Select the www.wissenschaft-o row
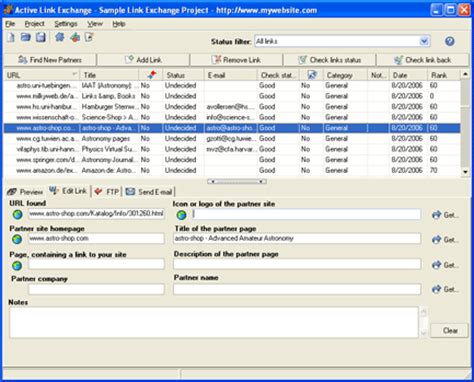The image size is (474, 382). pyautogui.click(x=232, y=117)
